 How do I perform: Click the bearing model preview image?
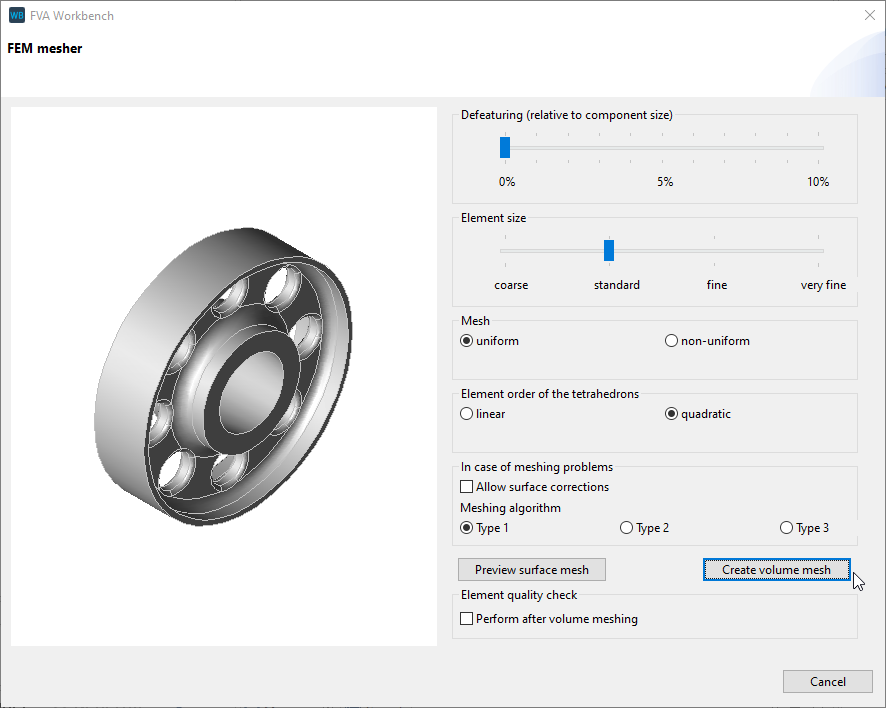coord(223,375)
